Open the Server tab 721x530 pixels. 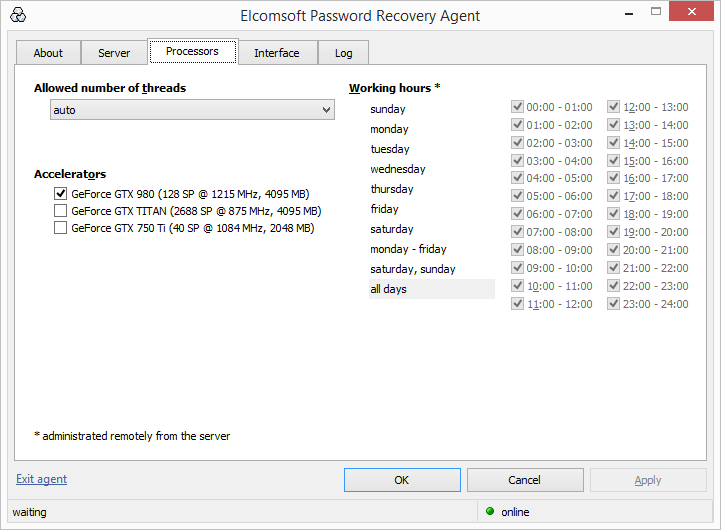tap(114, 53)
